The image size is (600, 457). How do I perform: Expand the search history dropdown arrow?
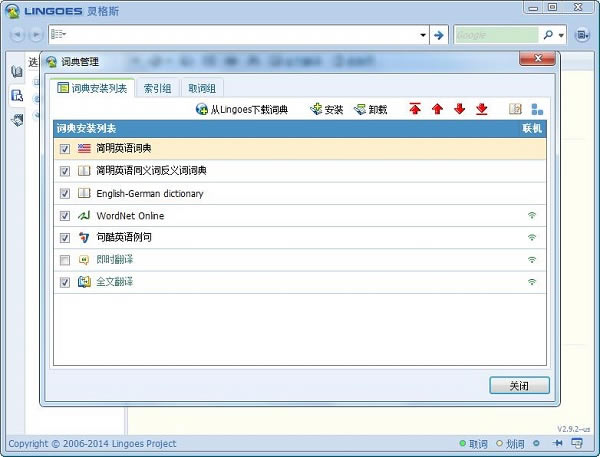[x=423, y=35]
